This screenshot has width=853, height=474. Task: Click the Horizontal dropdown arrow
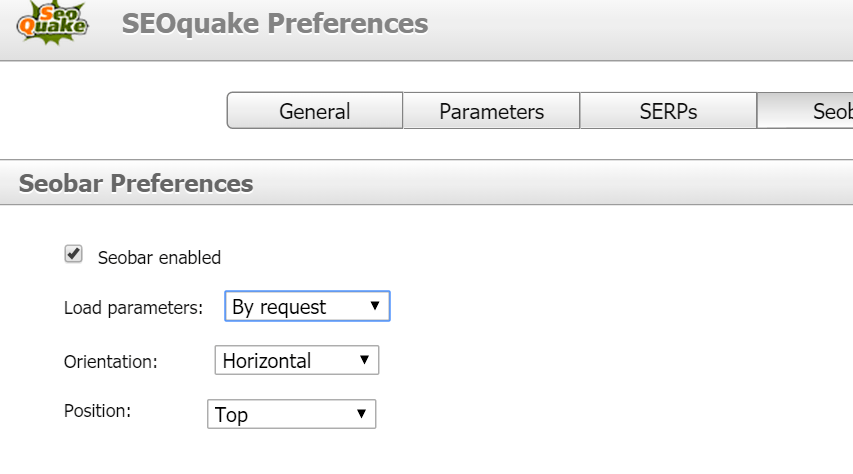[364, 360]
